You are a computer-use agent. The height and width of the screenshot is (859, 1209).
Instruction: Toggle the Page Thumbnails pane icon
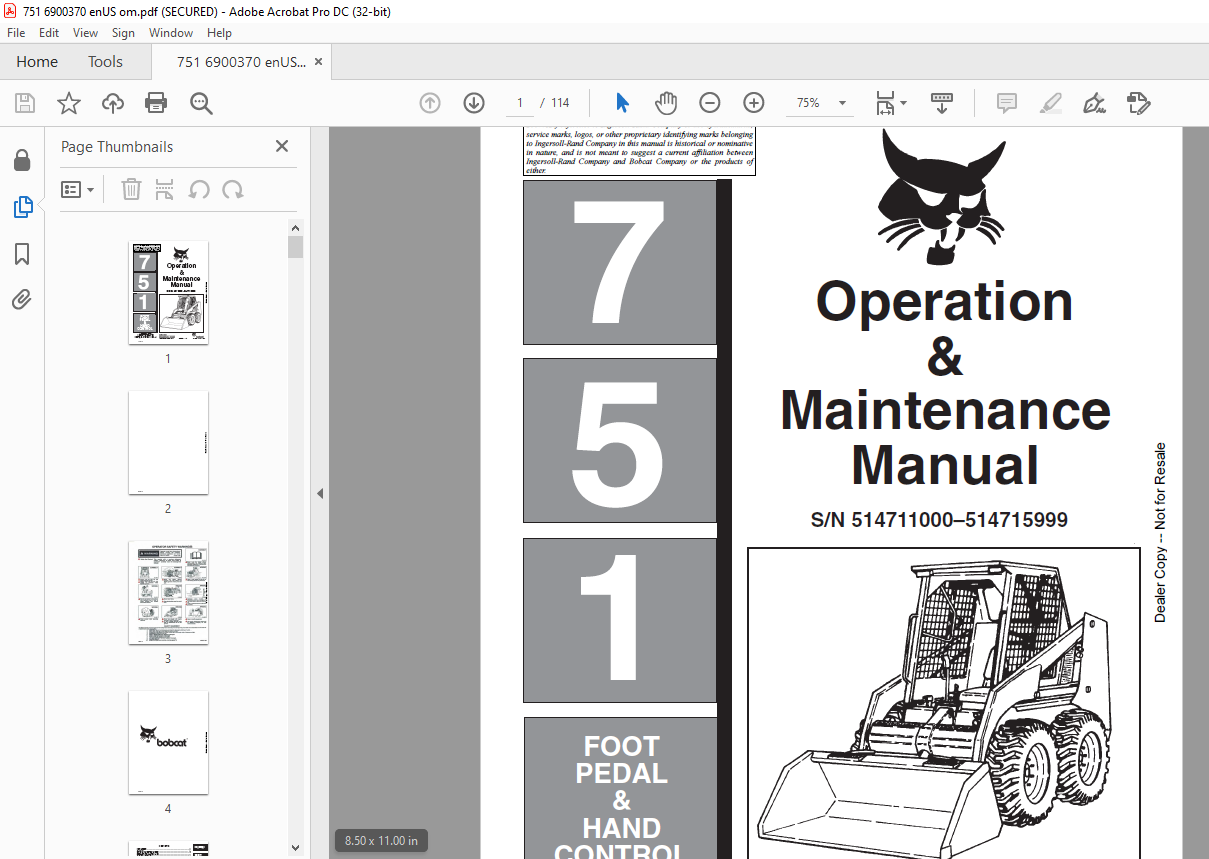tap(22, 207)
